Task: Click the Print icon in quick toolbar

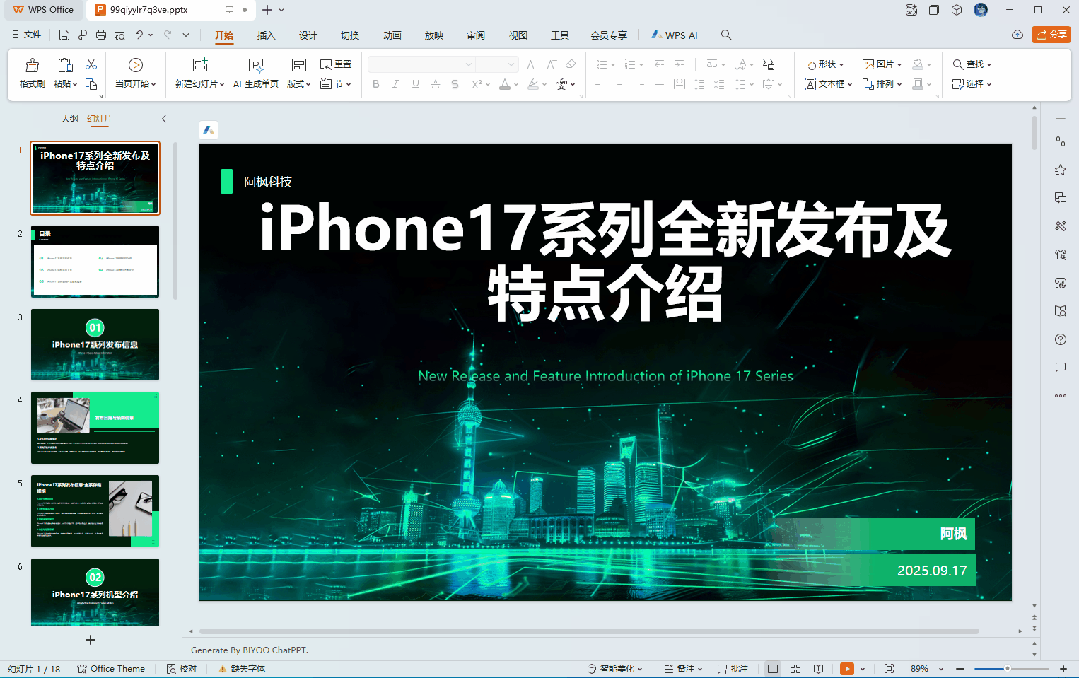Action: [101, 34]
